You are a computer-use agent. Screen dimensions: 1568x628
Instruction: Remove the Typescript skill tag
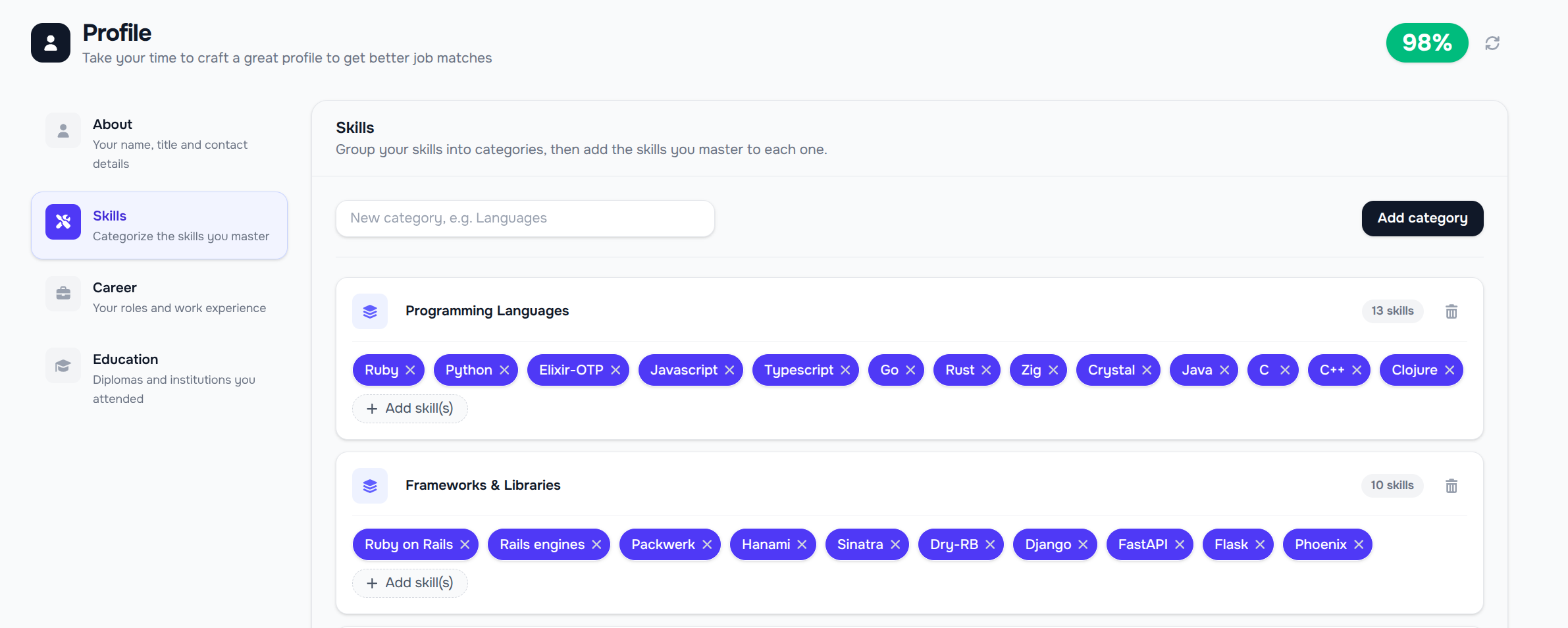(x=845, y=370)
